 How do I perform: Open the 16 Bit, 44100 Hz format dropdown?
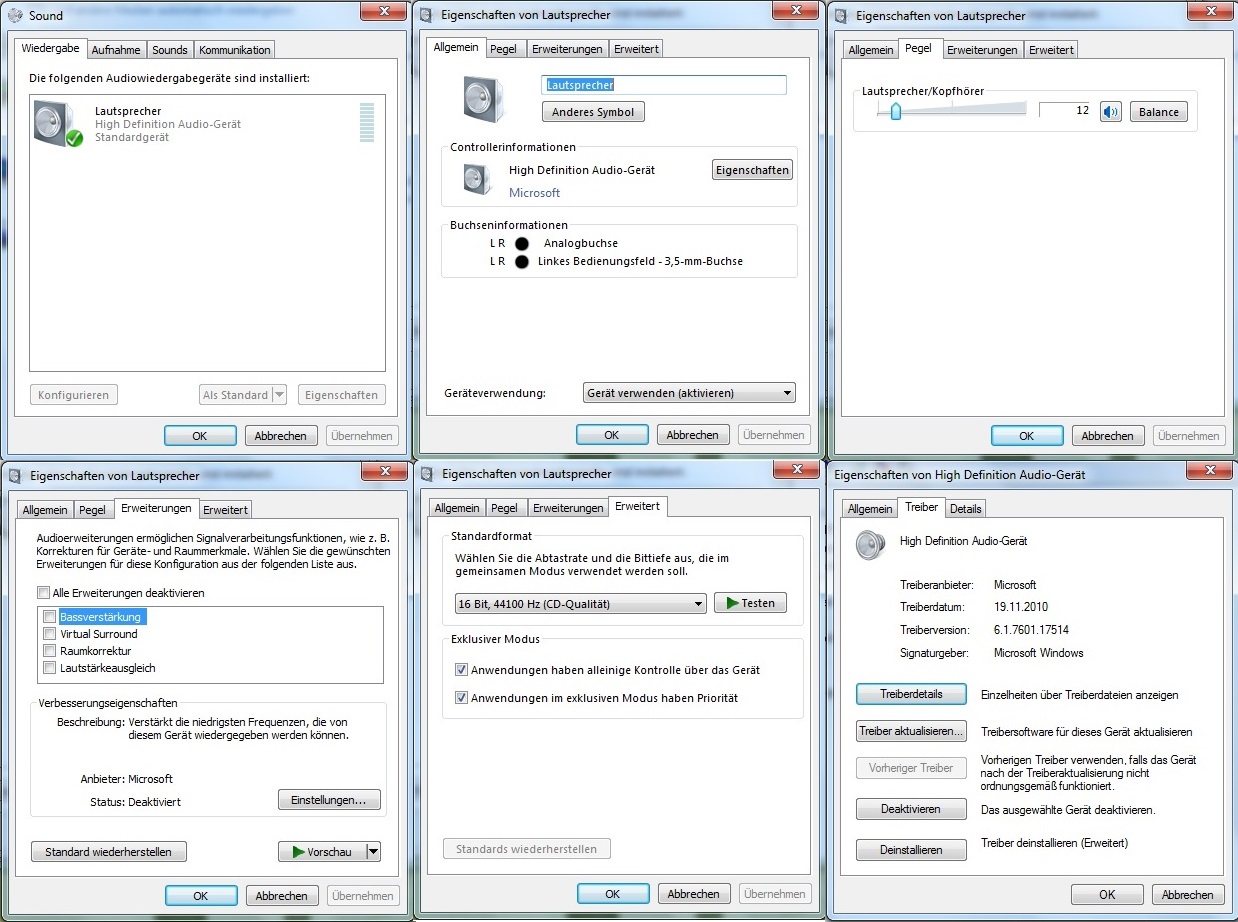pyautogui.click(x=580, y=604)
